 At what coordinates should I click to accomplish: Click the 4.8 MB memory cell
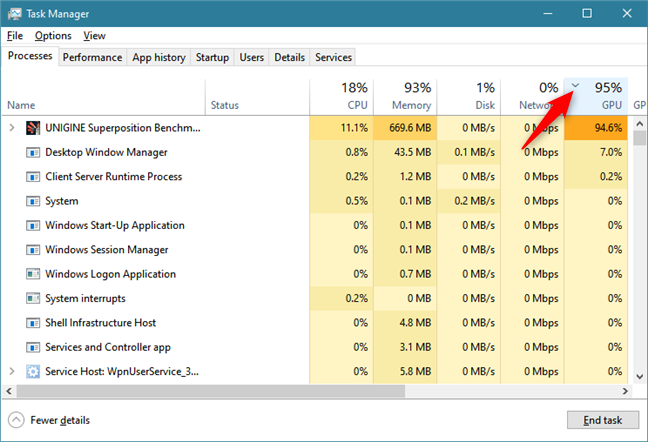[405, 323]
